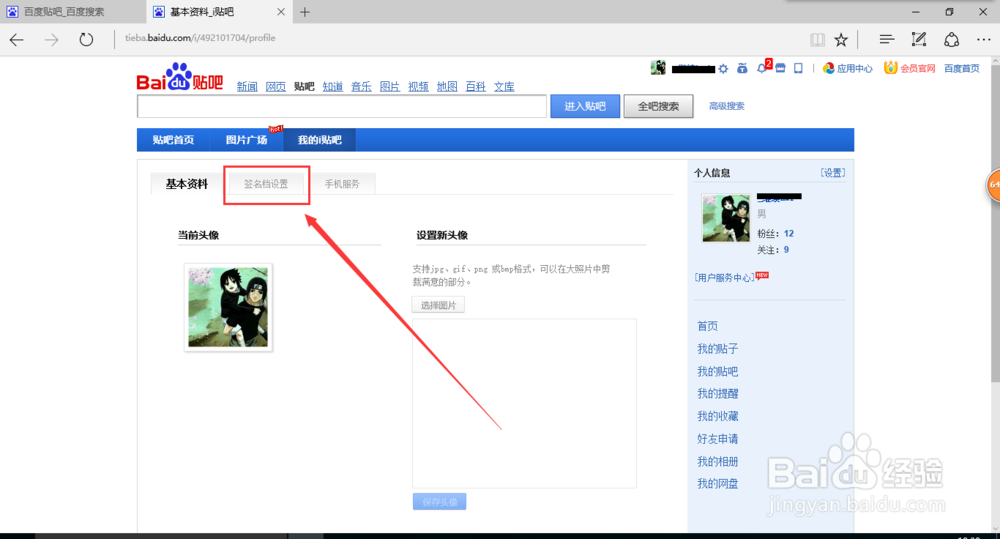This screenshot has width=1000, height=539.
Task: Select 我的i贴吧 in navigation bar
Action: pos(320,140)
